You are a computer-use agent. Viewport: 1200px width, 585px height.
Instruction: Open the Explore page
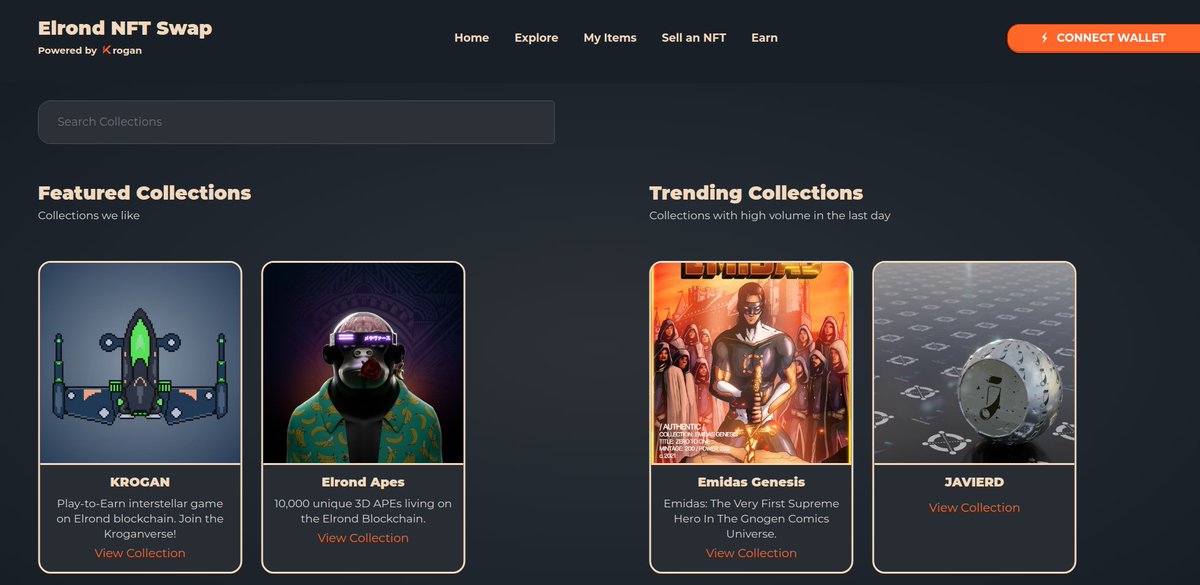tap(536, 37)
